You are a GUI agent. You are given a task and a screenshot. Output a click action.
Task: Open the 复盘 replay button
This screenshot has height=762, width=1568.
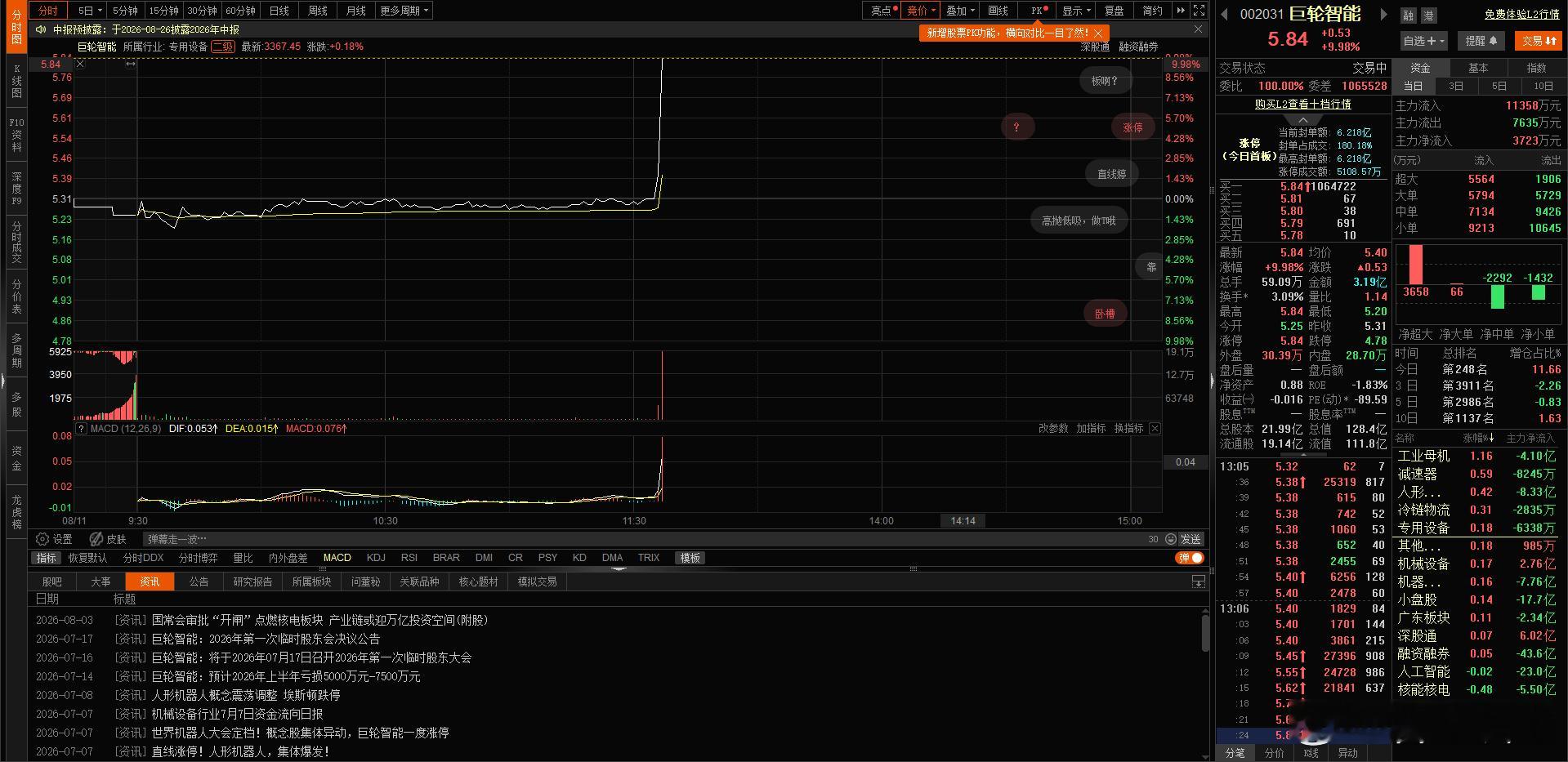click(x=1115, y=11)
